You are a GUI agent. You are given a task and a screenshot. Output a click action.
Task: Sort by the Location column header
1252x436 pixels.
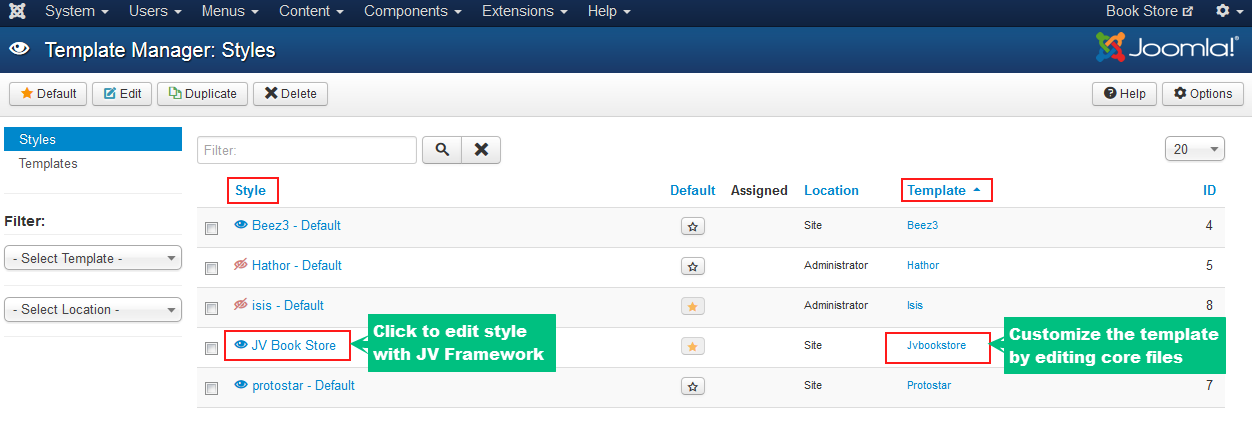click(831, 190)
